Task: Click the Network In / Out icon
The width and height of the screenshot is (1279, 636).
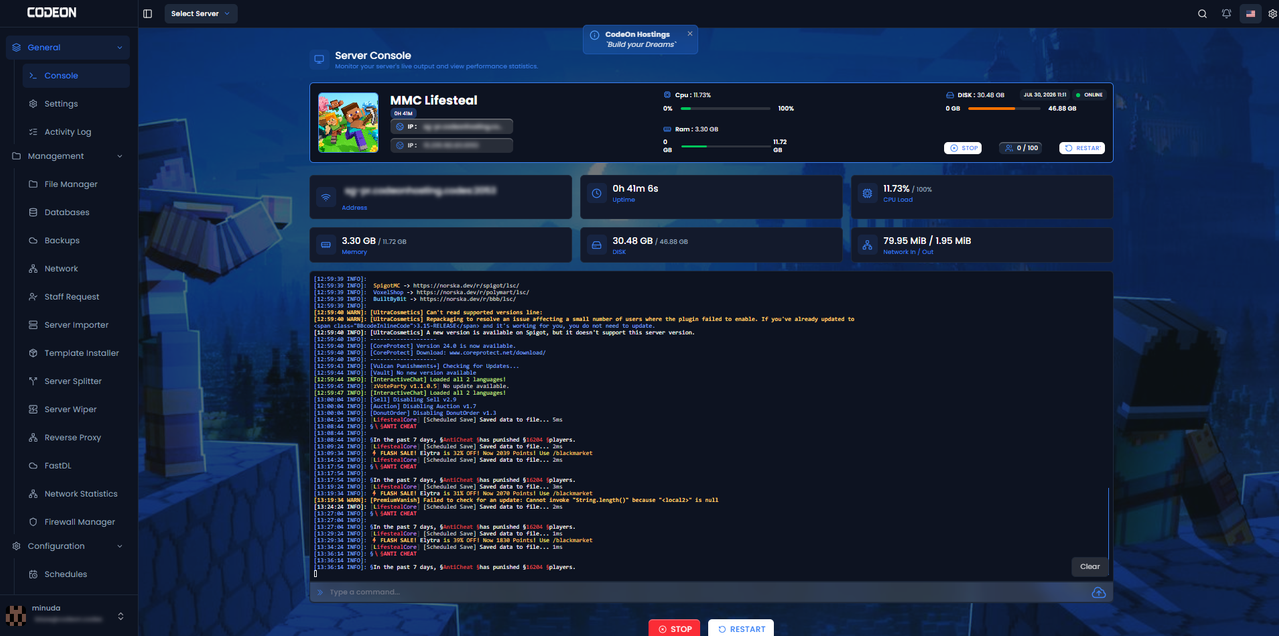Action: [867, 245]
